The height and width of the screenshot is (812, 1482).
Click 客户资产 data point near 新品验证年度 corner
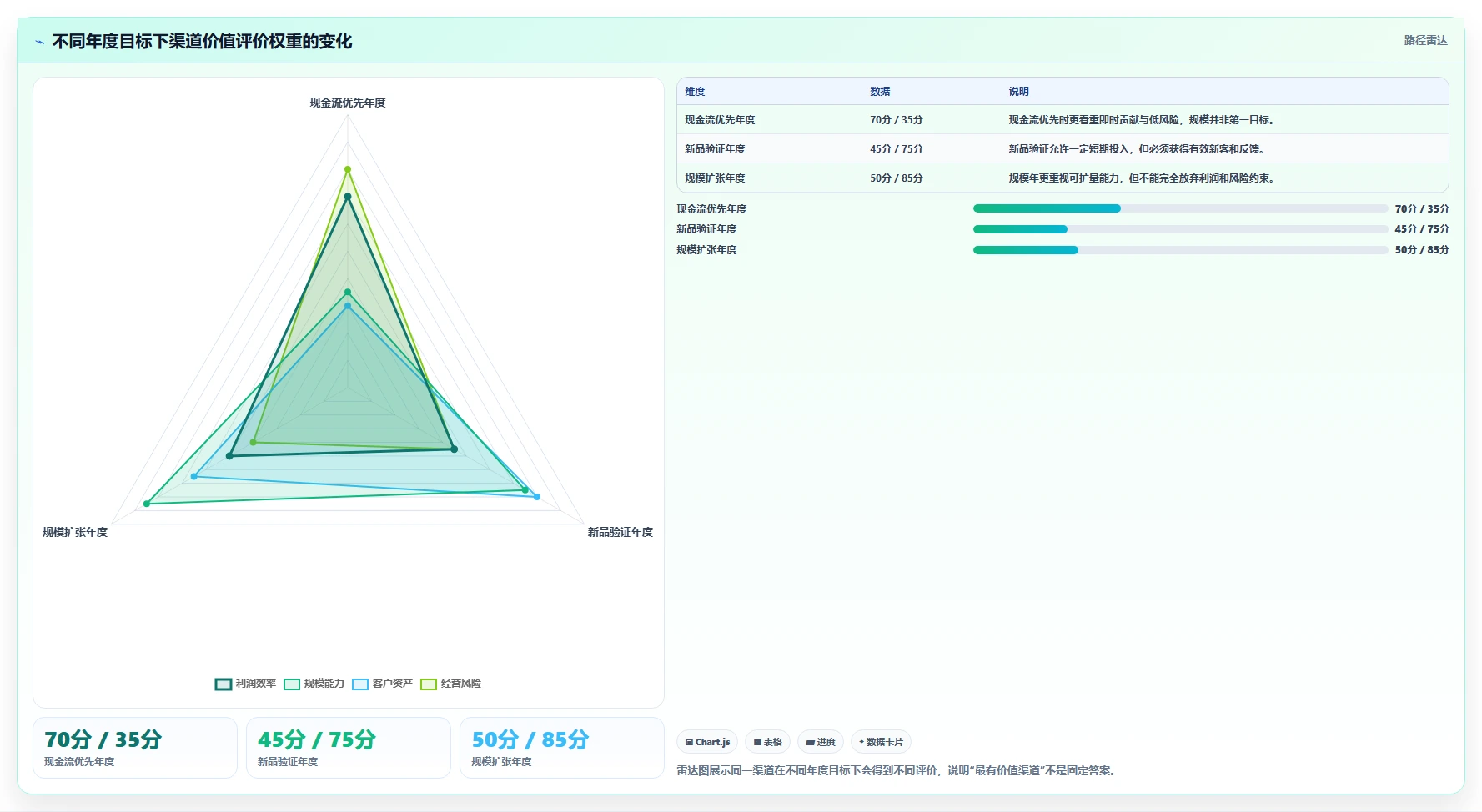537,497
